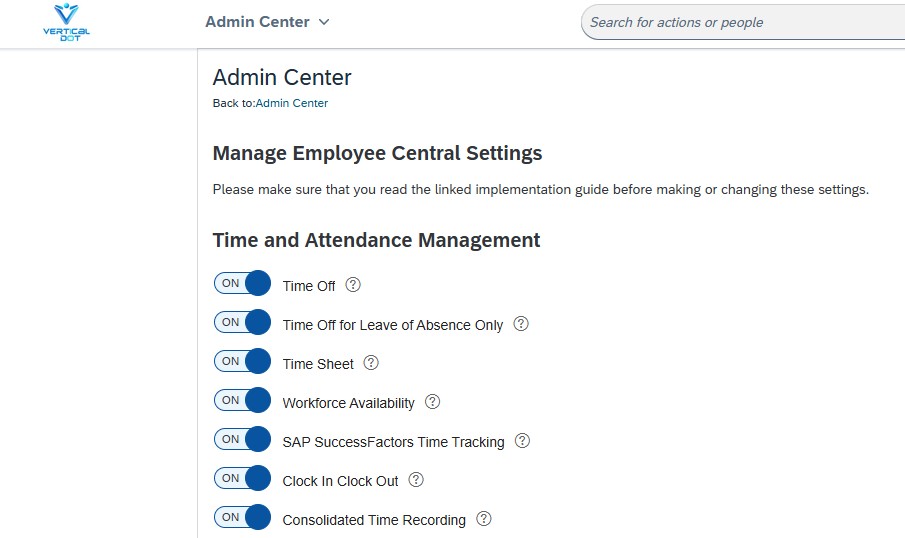
Task: Click the Time Sheet setting label
Action: click(x=318, y=364)
